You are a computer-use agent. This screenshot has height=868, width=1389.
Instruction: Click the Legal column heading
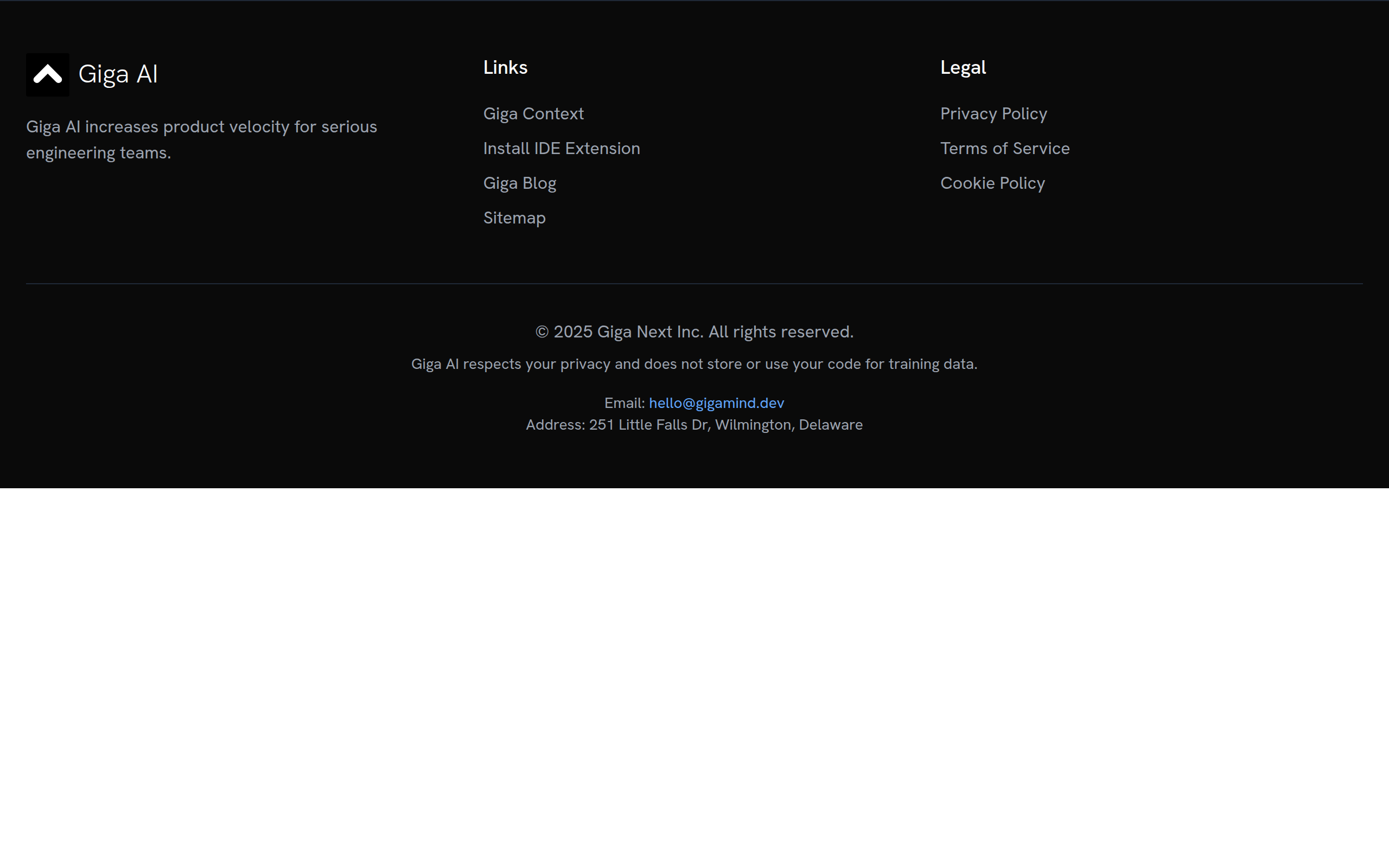[x=963, y=68]
